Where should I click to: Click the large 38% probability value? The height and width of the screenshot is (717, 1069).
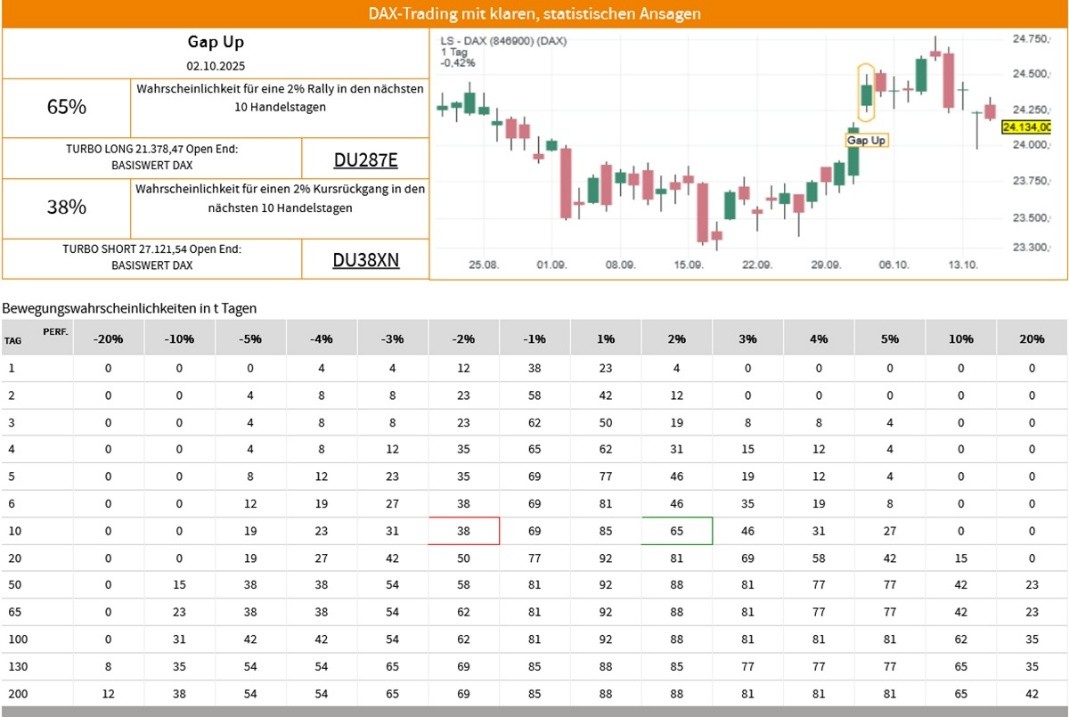[x=67, y=207]
